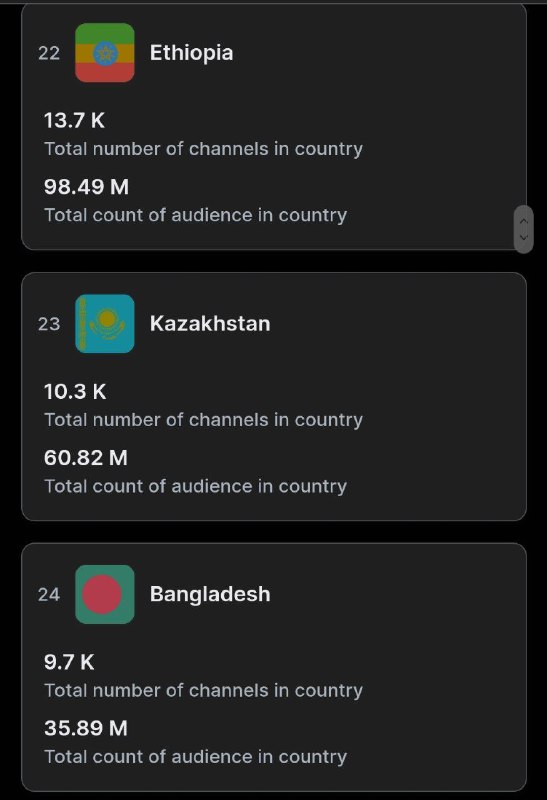Click Bangladesh's 35.89 M audience value
The width and height of the screenshot is (547, 800).
pos(86,728)
